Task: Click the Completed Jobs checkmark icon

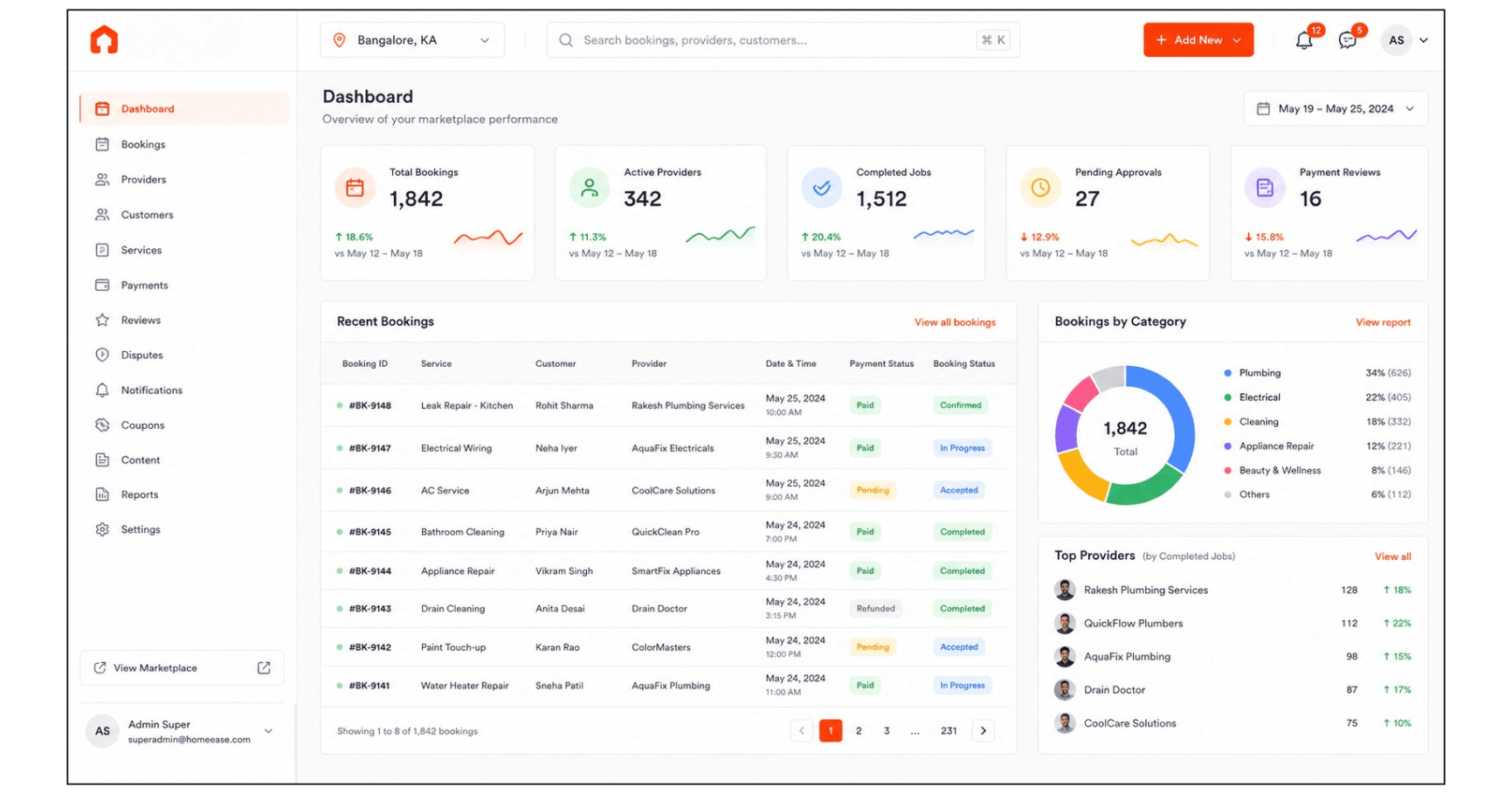Action: 822,188
